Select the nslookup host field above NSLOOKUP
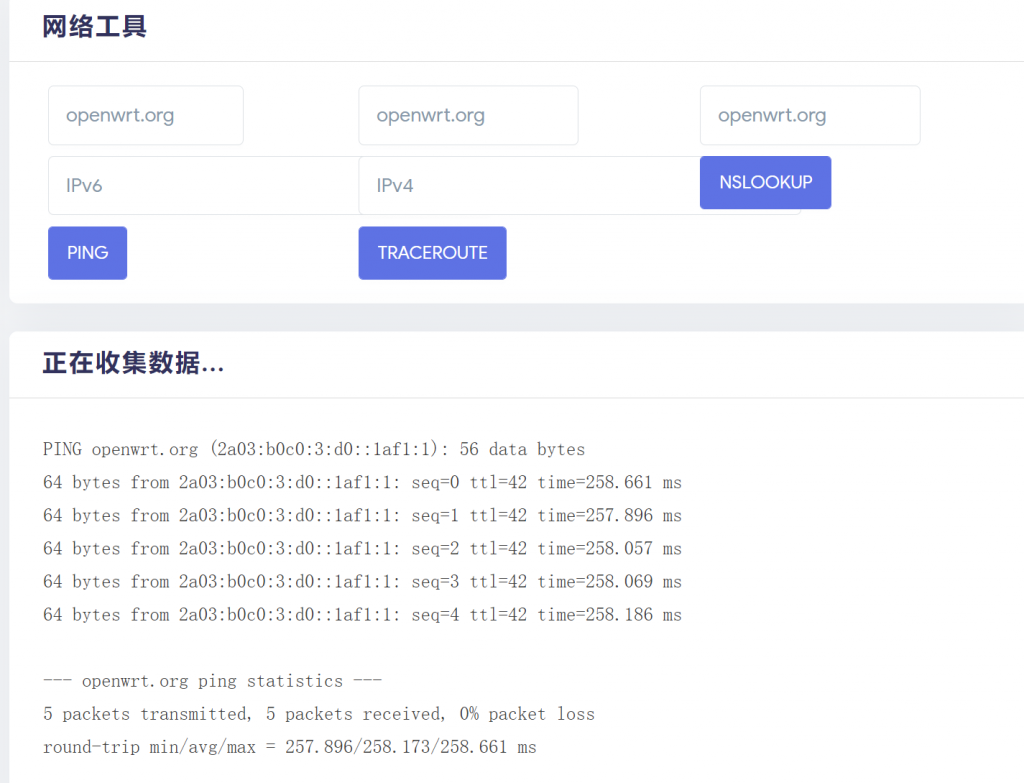Viewport: 1024px width, 783px height. pyautogui.click(x=809, y=116)
